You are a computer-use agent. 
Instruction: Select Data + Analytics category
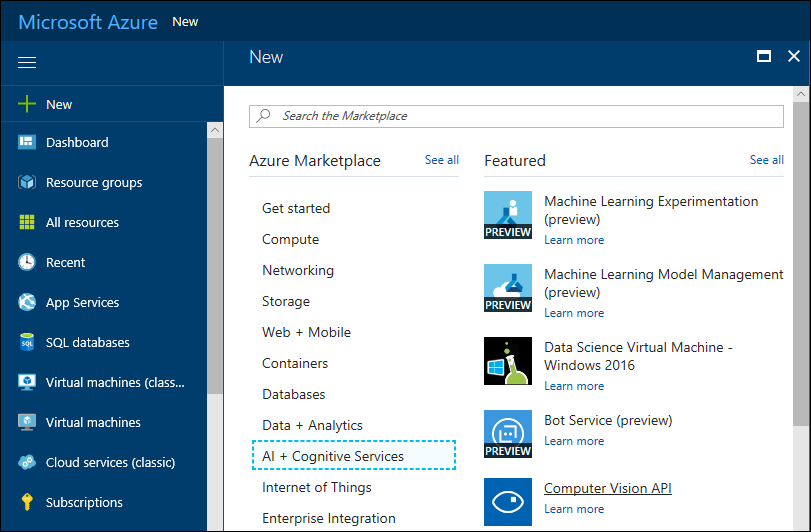coord(312,425)
